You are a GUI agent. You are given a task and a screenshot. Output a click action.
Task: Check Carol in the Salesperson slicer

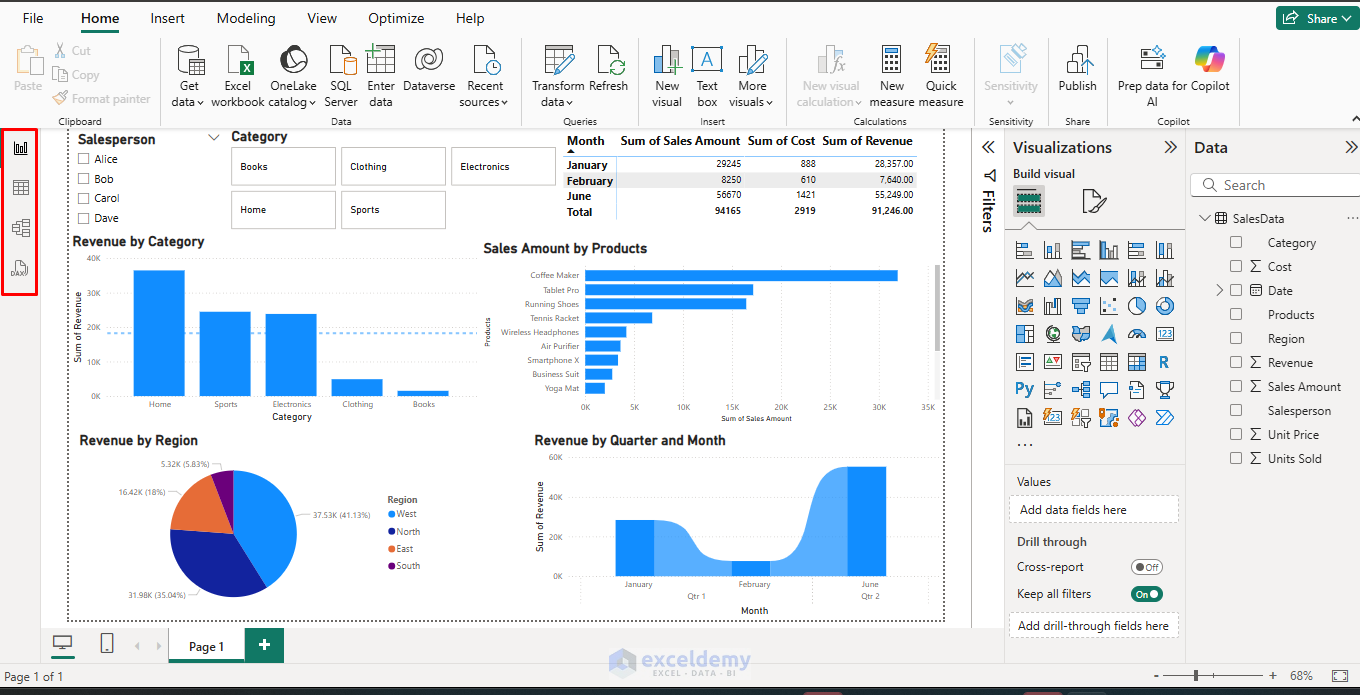(84, 198)
